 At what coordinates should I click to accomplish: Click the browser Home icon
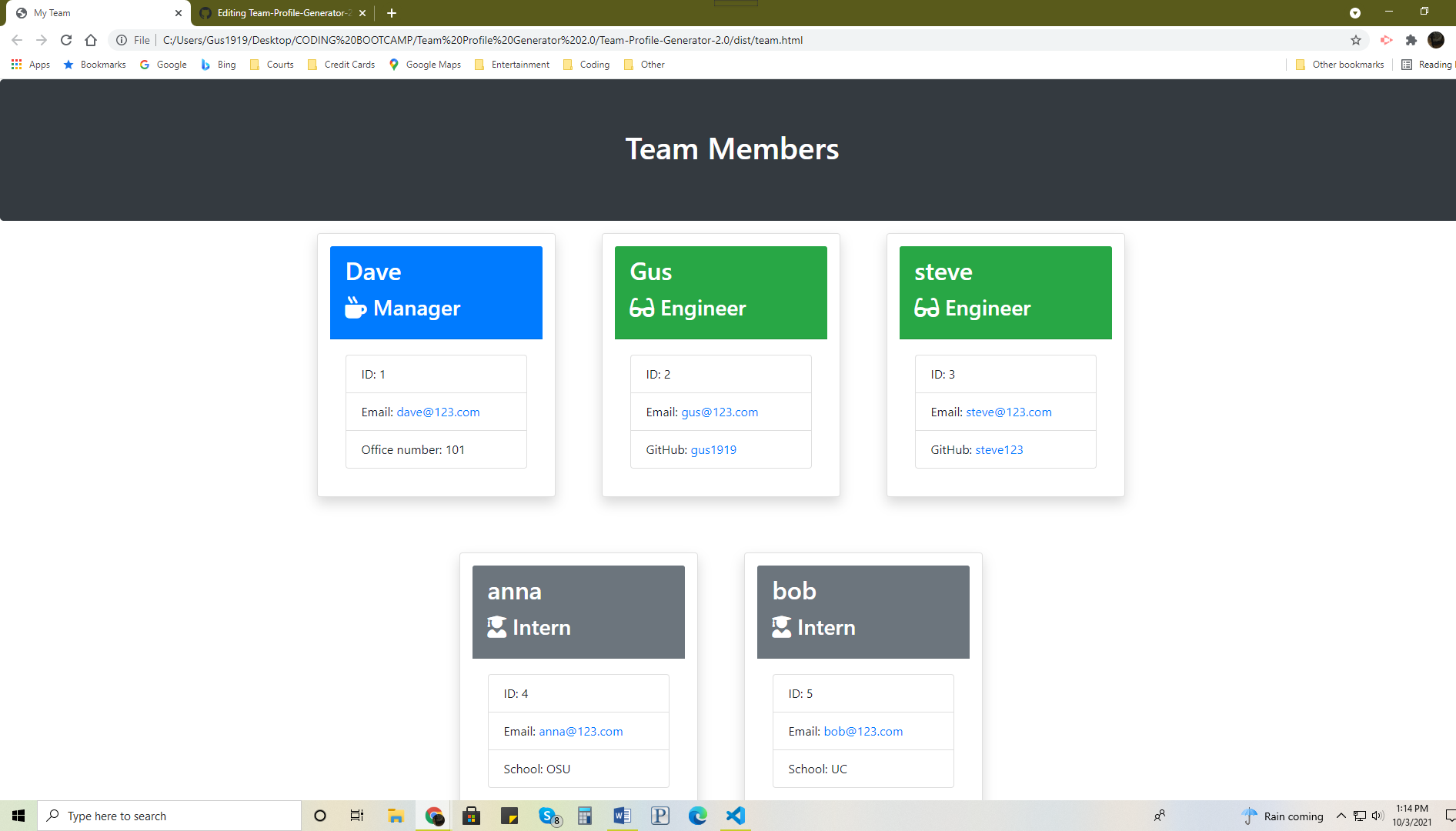click(91, 40)
